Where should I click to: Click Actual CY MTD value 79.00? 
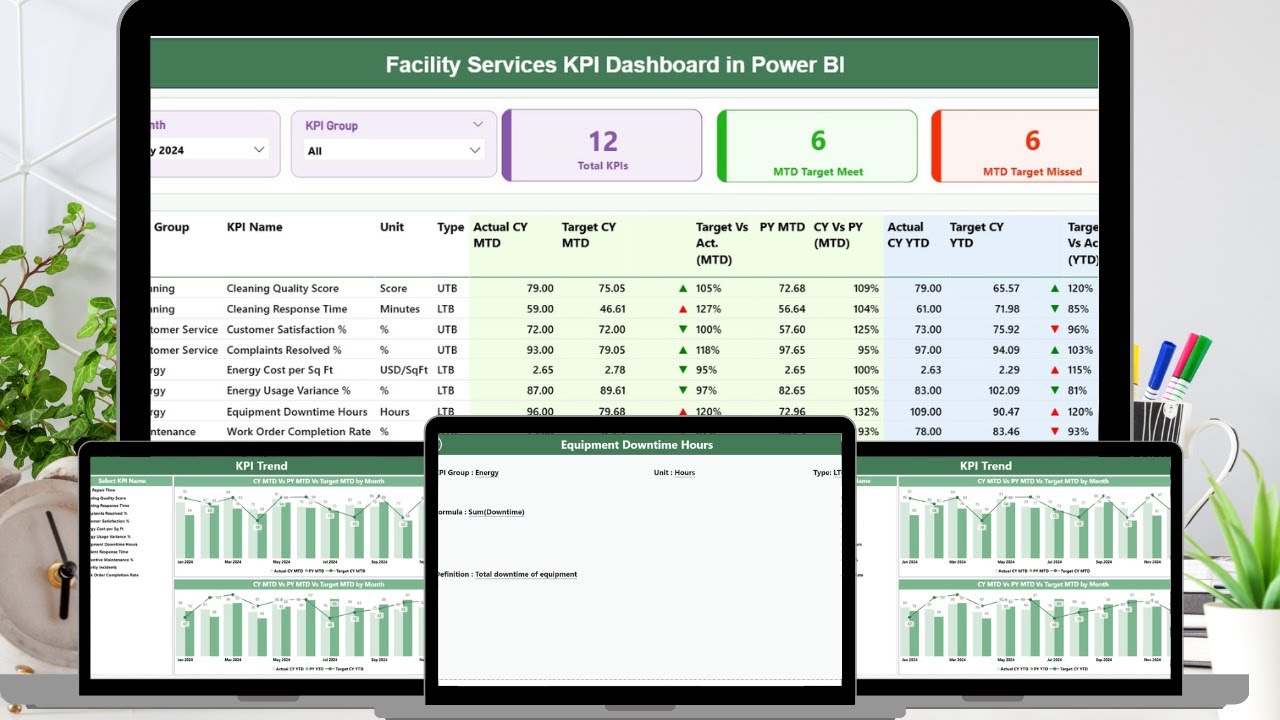[x=540, y=289]
